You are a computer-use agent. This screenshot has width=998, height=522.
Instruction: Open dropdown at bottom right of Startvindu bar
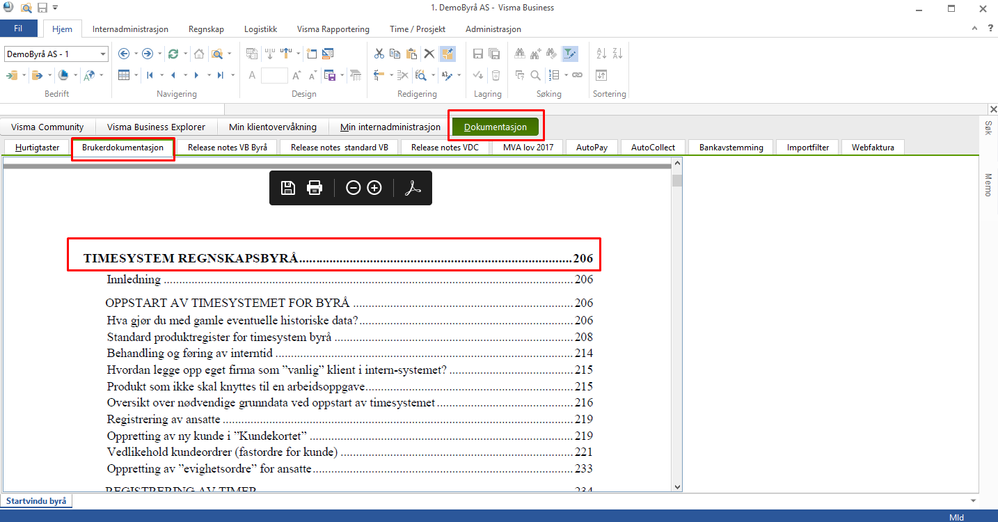click(973, 500)
